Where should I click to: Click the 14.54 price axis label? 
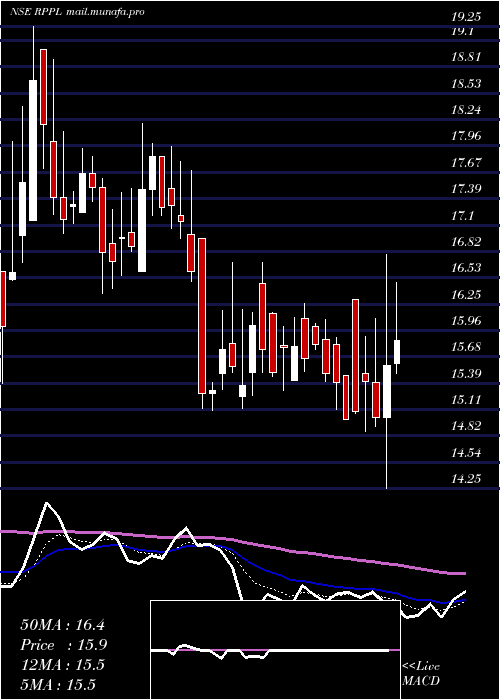[x=466, y=452]
